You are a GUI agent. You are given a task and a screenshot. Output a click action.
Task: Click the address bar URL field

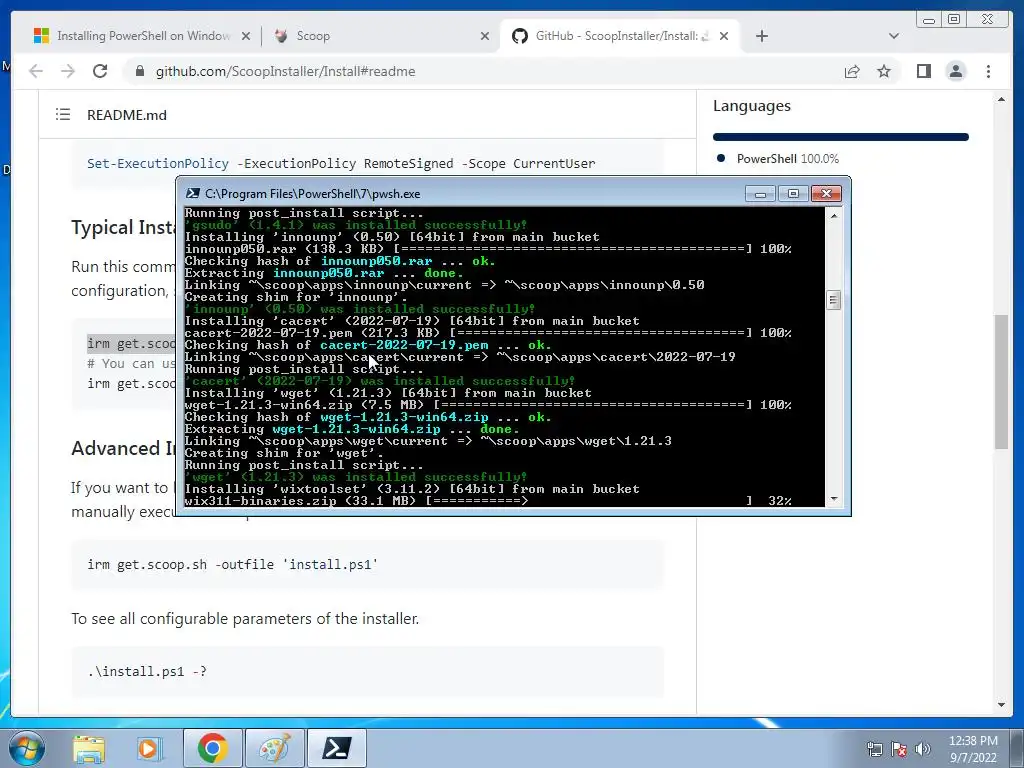point(483,71)
